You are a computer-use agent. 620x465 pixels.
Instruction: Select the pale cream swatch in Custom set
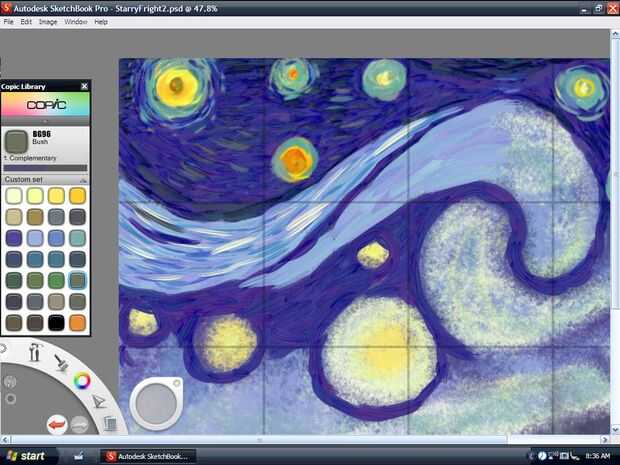pyautogui.click(x=14, y=196)
